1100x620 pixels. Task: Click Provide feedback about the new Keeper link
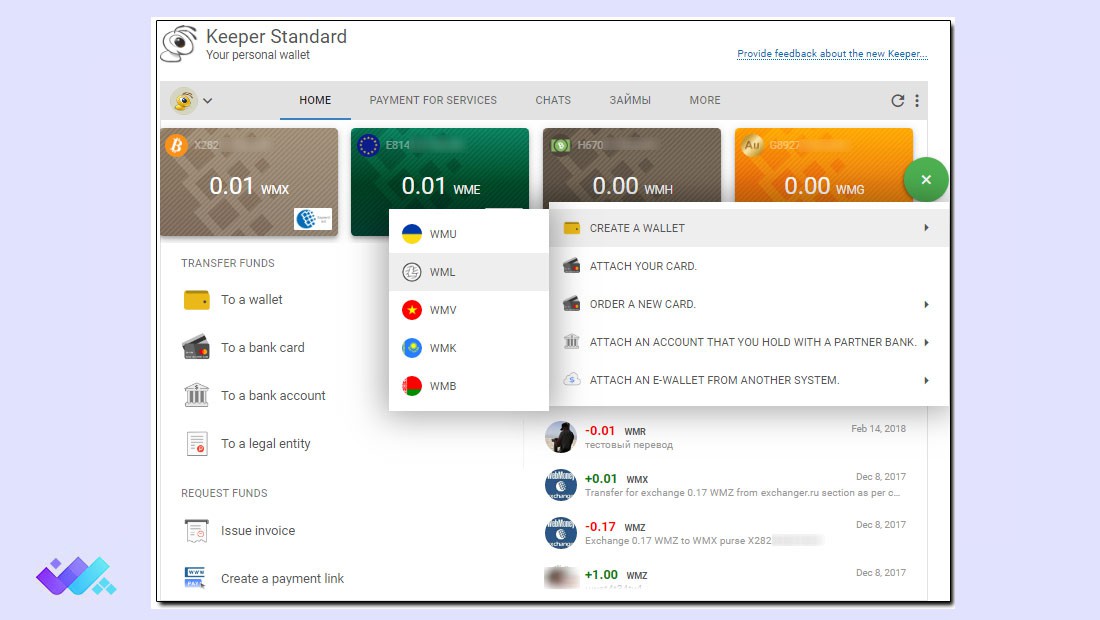click(x=832, y=54)
